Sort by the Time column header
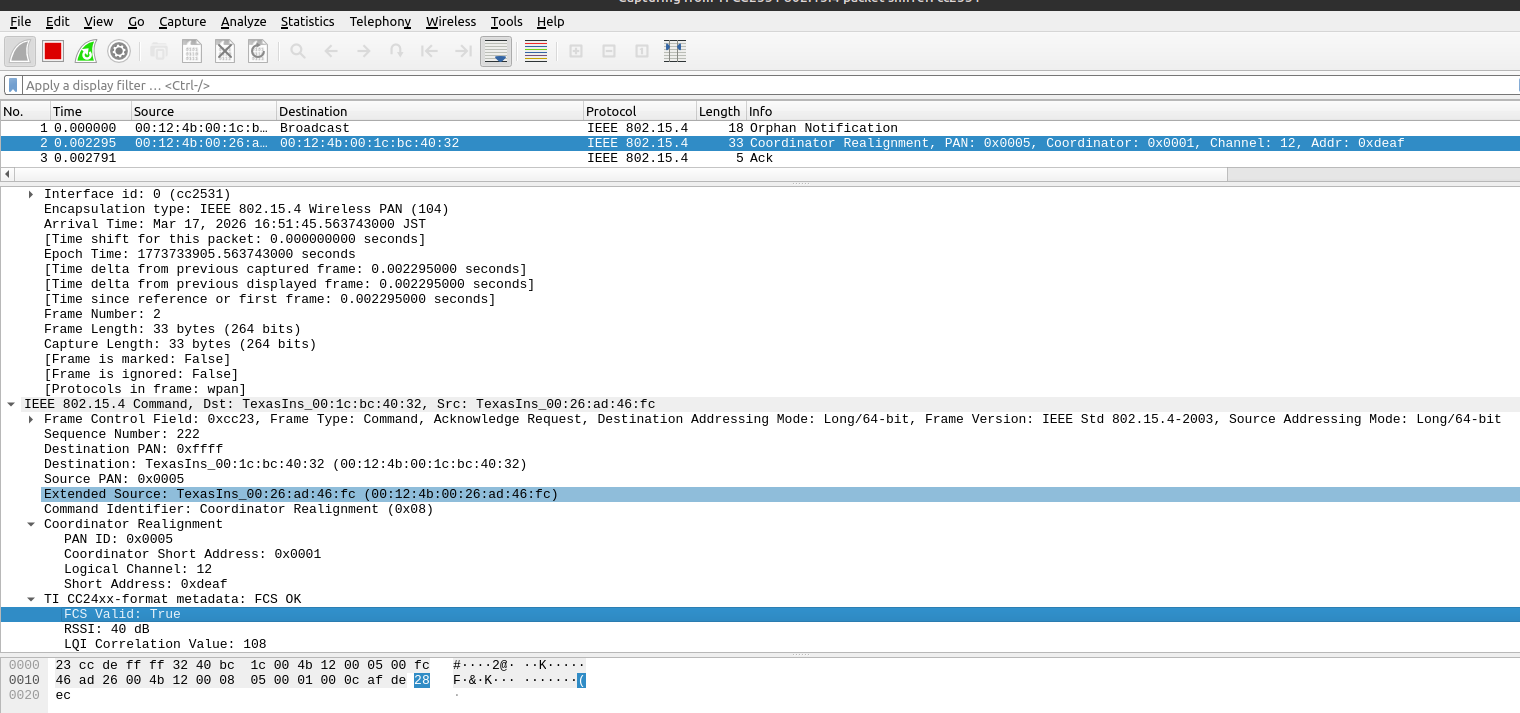 pos(90,111)
